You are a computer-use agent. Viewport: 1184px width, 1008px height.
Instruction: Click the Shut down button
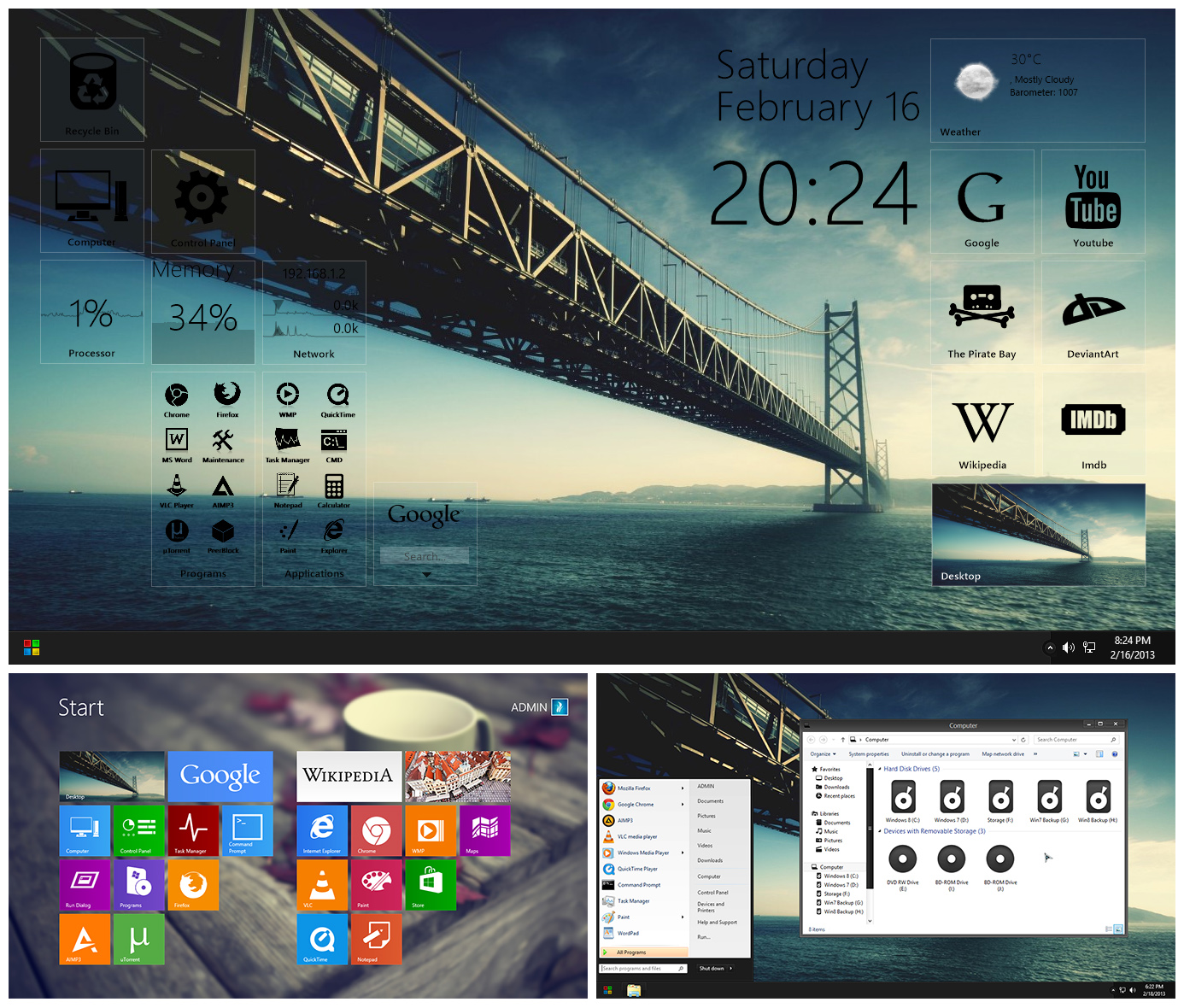711,969
